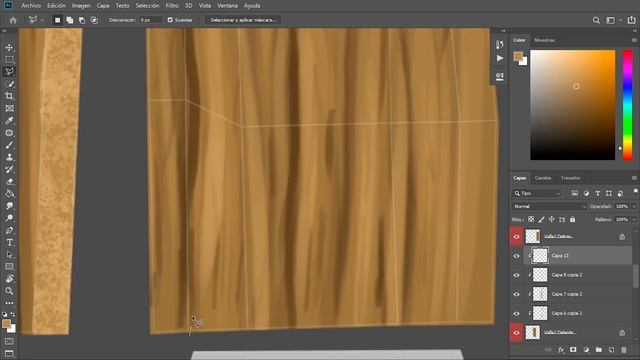Select the Quick Selection brush tool
The width and height of the screenshot is (640, 360).
click(x=9, y=84)
